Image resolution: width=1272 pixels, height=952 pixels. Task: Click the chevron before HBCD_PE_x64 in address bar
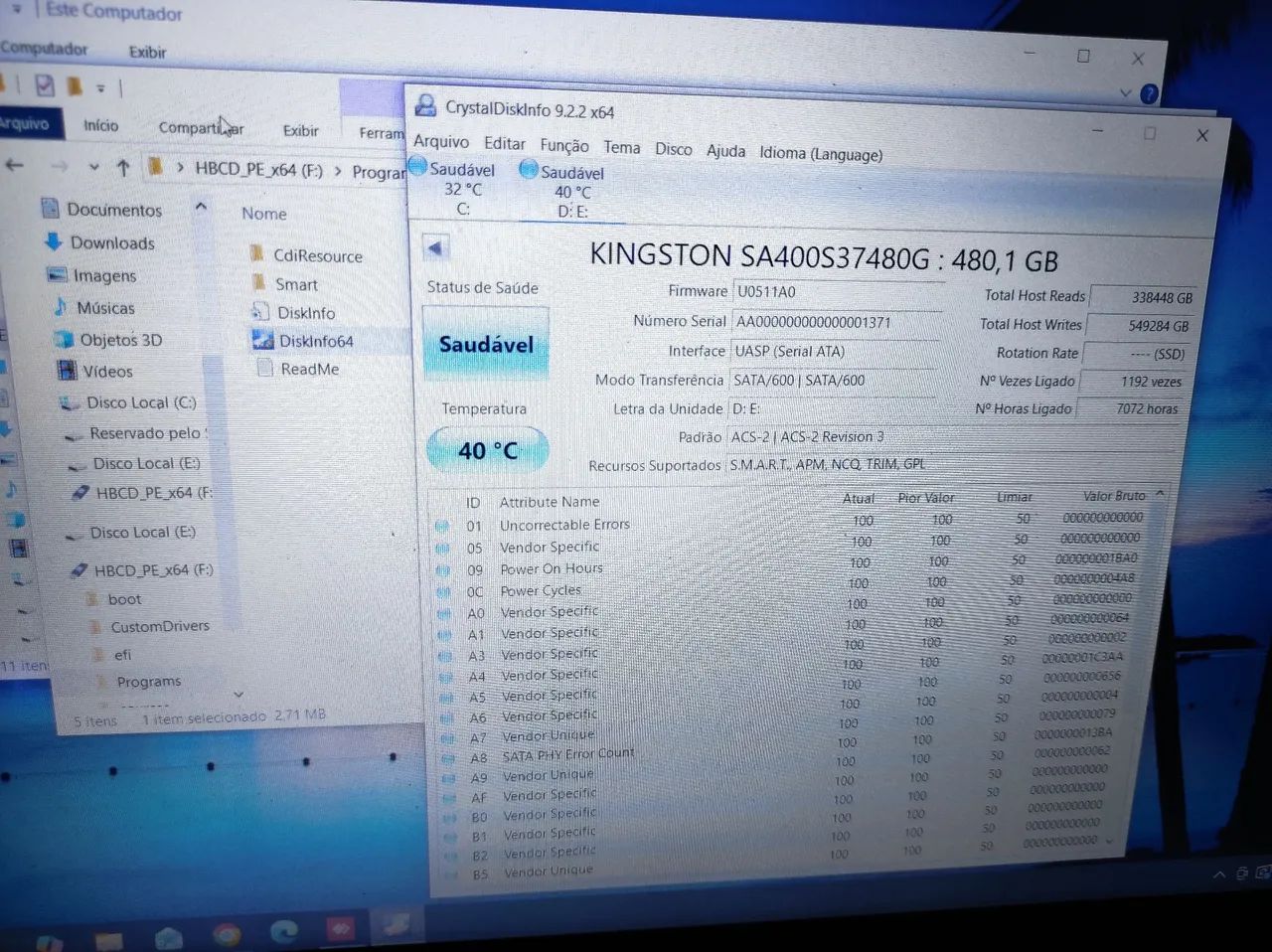[180, 168]
